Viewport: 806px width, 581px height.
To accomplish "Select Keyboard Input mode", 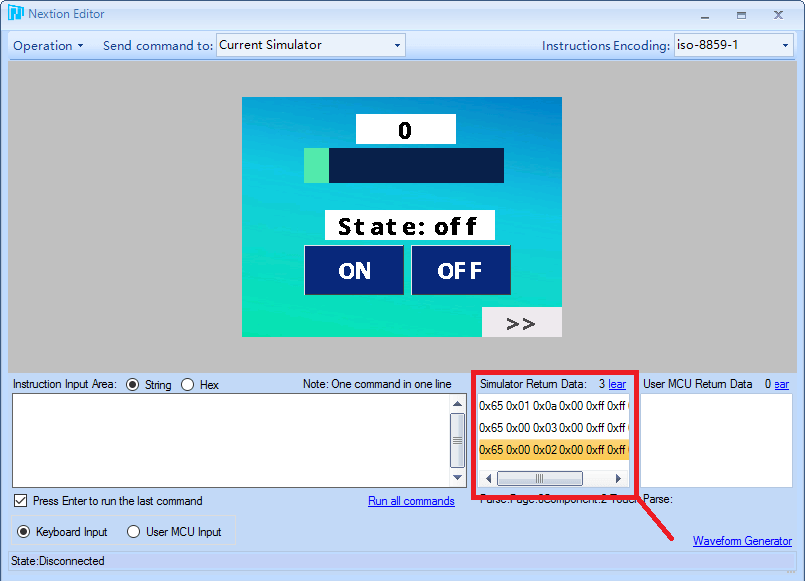I will tap(23, 531).
